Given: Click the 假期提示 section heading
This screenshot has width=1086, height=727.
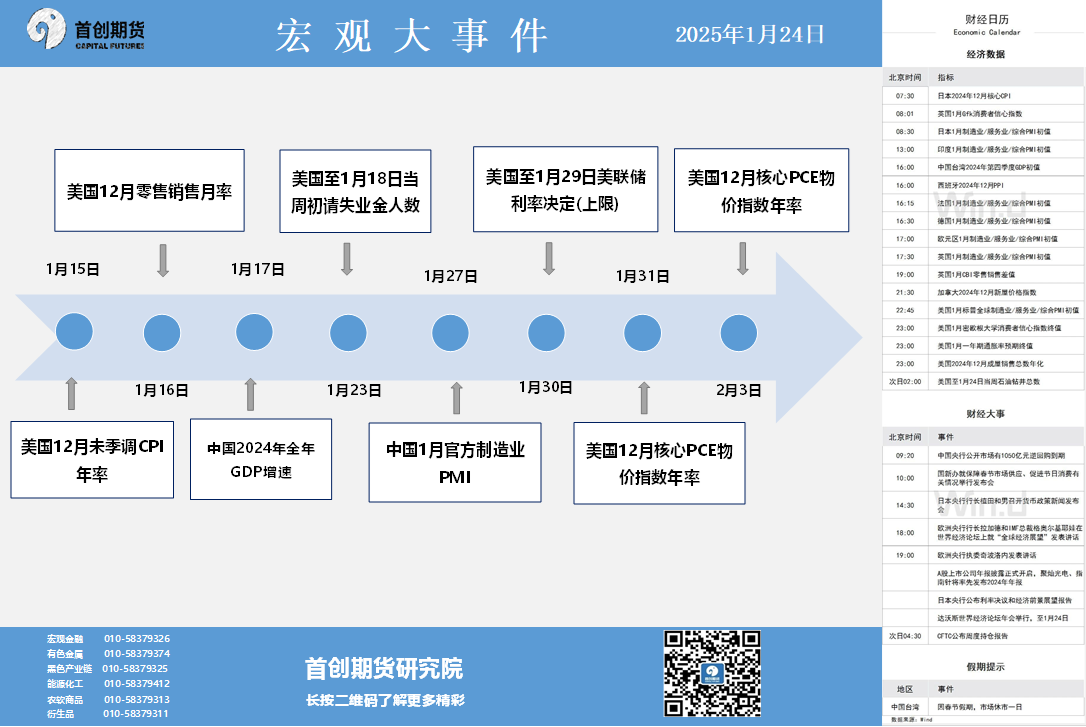Looking at the screenshot, I should (x=986, y=667).
